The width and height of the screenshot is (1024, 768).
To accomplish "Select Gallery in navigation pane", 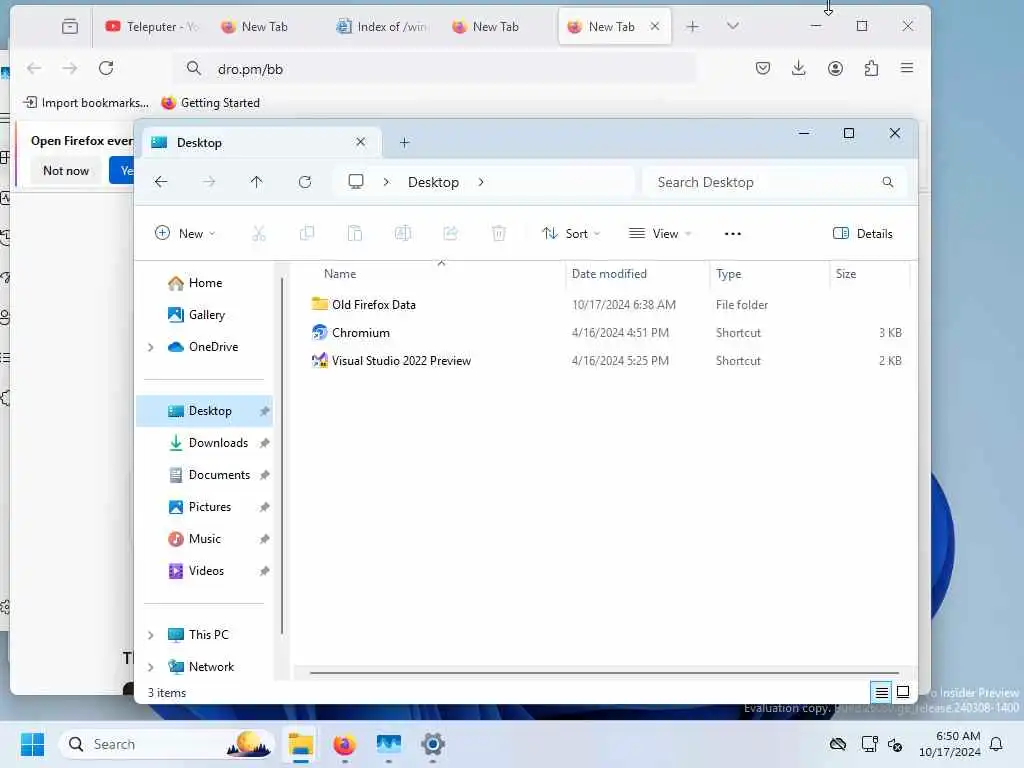I will (x=206, y=315).
